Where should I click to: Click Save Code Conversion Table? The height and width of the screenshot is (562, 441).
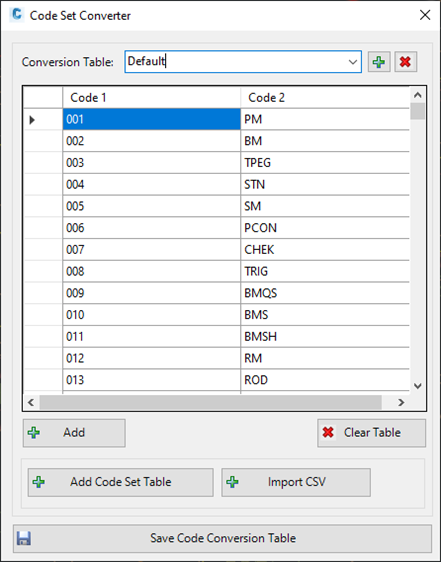coord(222,538)
